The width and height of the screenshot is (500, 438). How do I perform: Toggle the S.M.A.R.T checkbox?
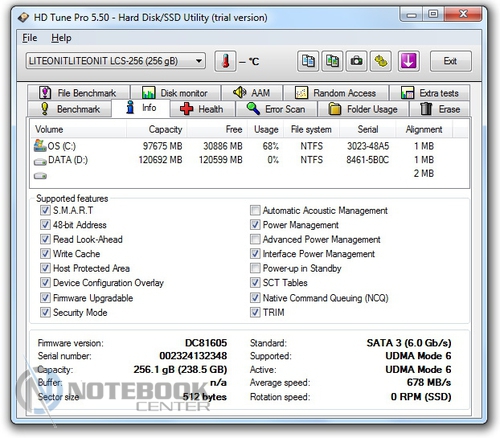[x=45, y=210]
